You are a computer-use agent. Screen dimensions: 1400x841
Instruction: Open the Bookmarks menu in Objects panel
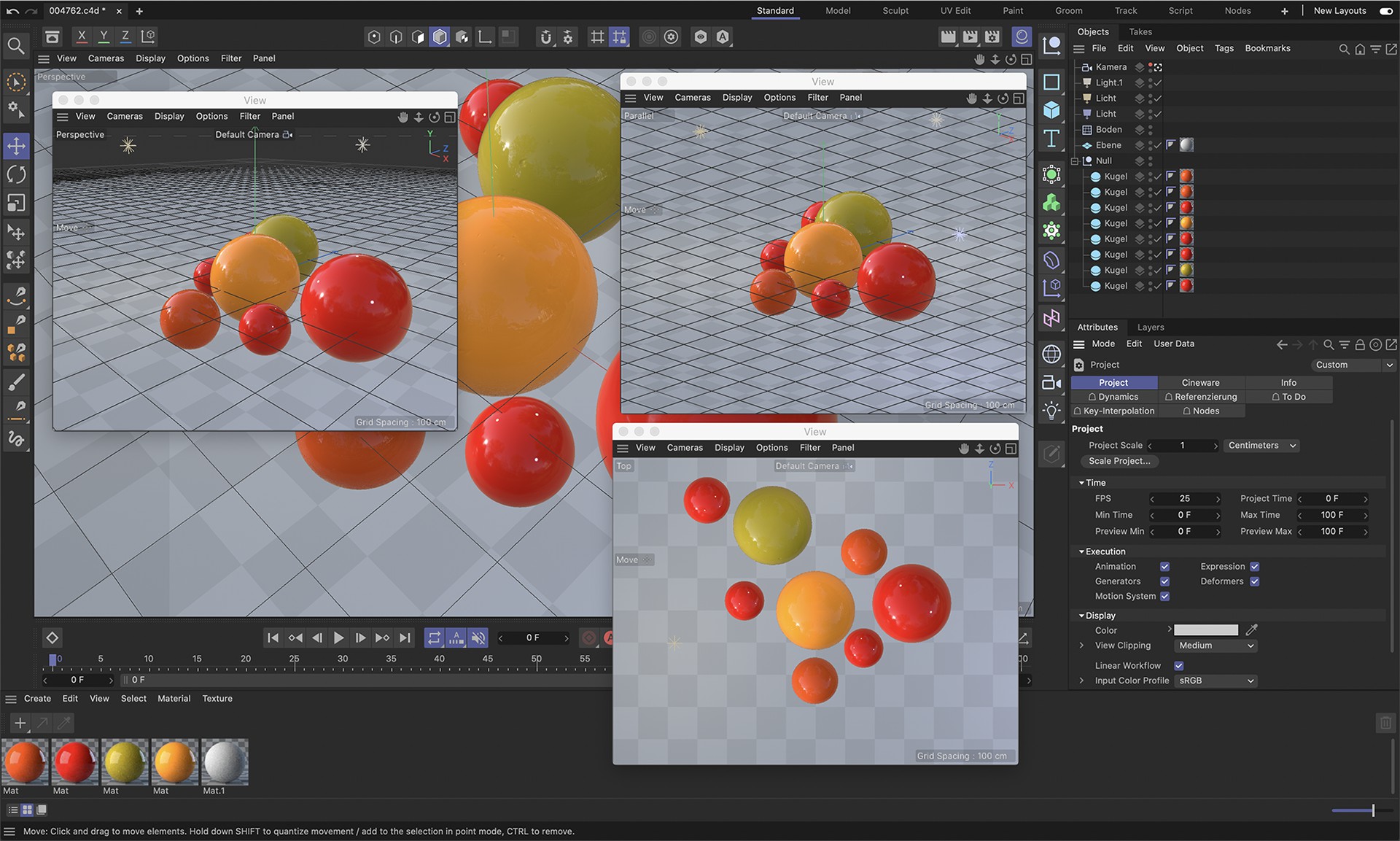(x=1267, y=48)
